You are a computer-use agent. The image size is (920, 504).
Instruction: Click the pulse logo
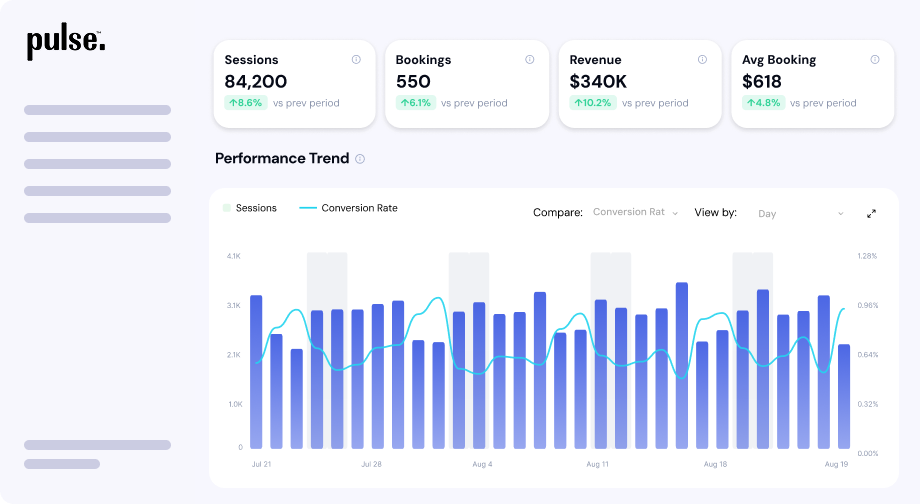pos(66,43)
